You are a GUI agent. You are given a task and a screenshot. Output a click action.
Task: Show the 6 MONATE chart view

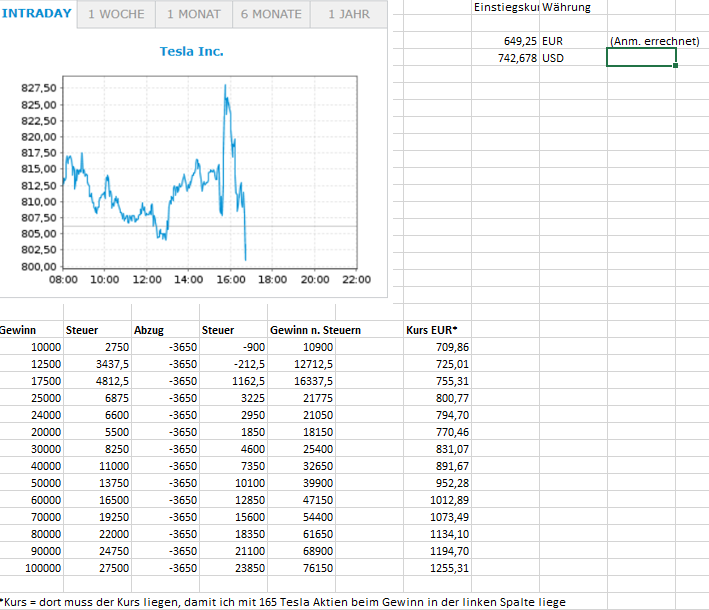coord(271,14)
